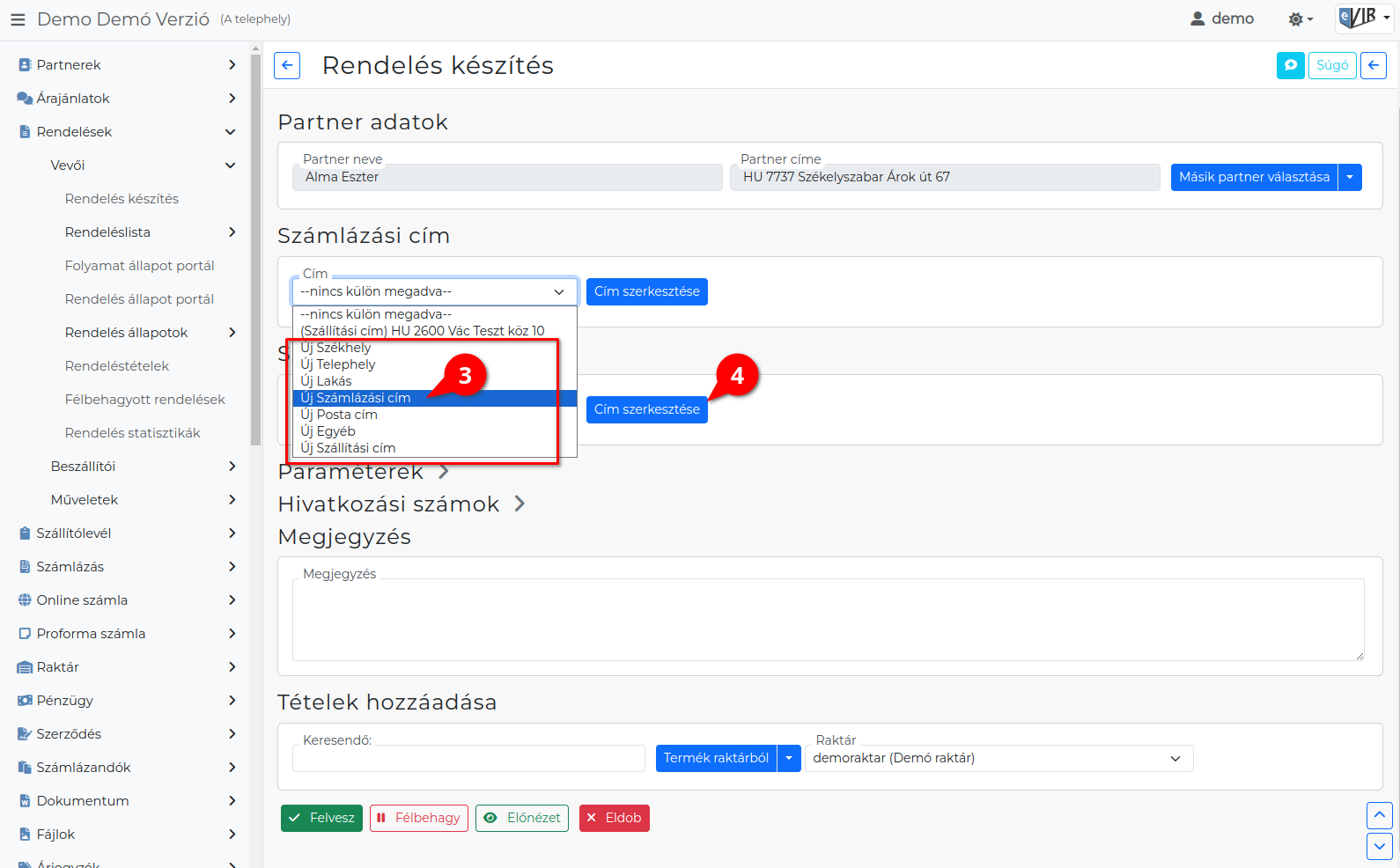
Task: Open Félbehagyott rendelések menu item
Action: (x=145, y=400)
